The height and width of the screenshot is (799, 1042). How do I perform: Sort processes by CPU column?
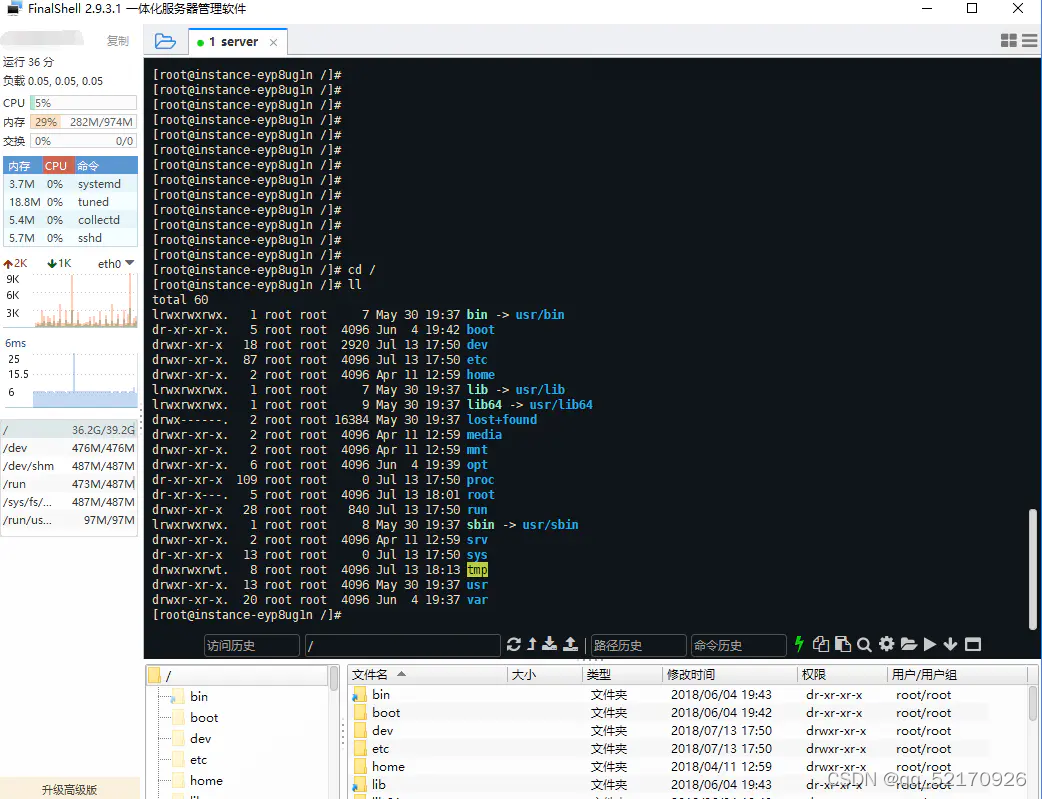56,166
